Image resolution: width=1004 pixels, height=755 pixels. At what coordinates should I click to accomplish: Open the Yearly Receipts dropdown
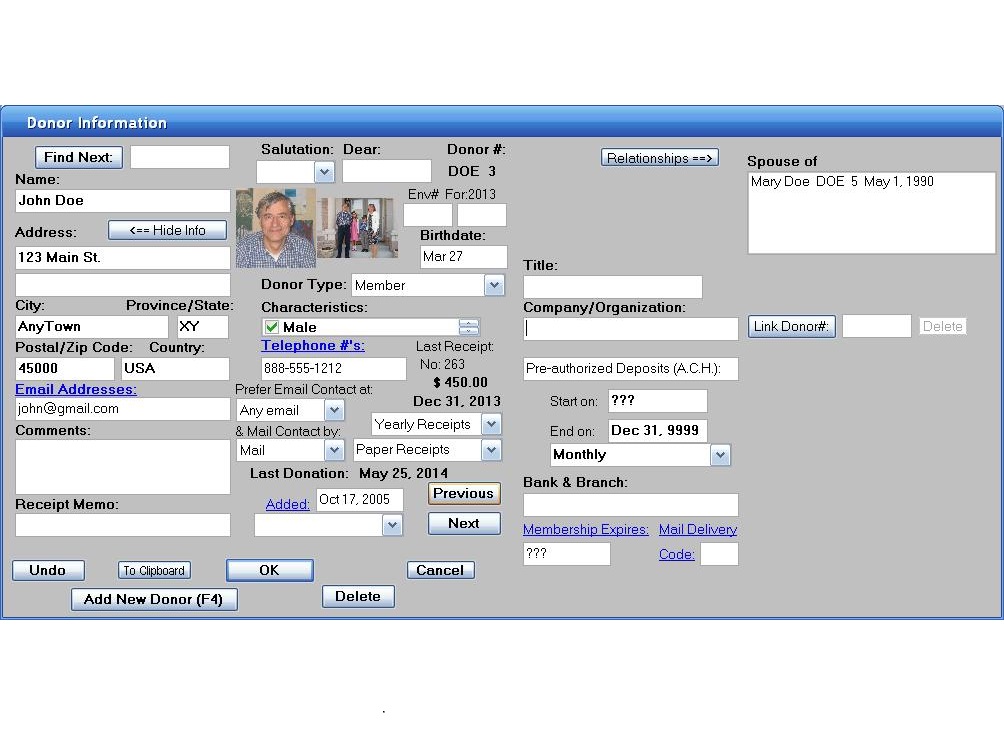pos(491,424)
